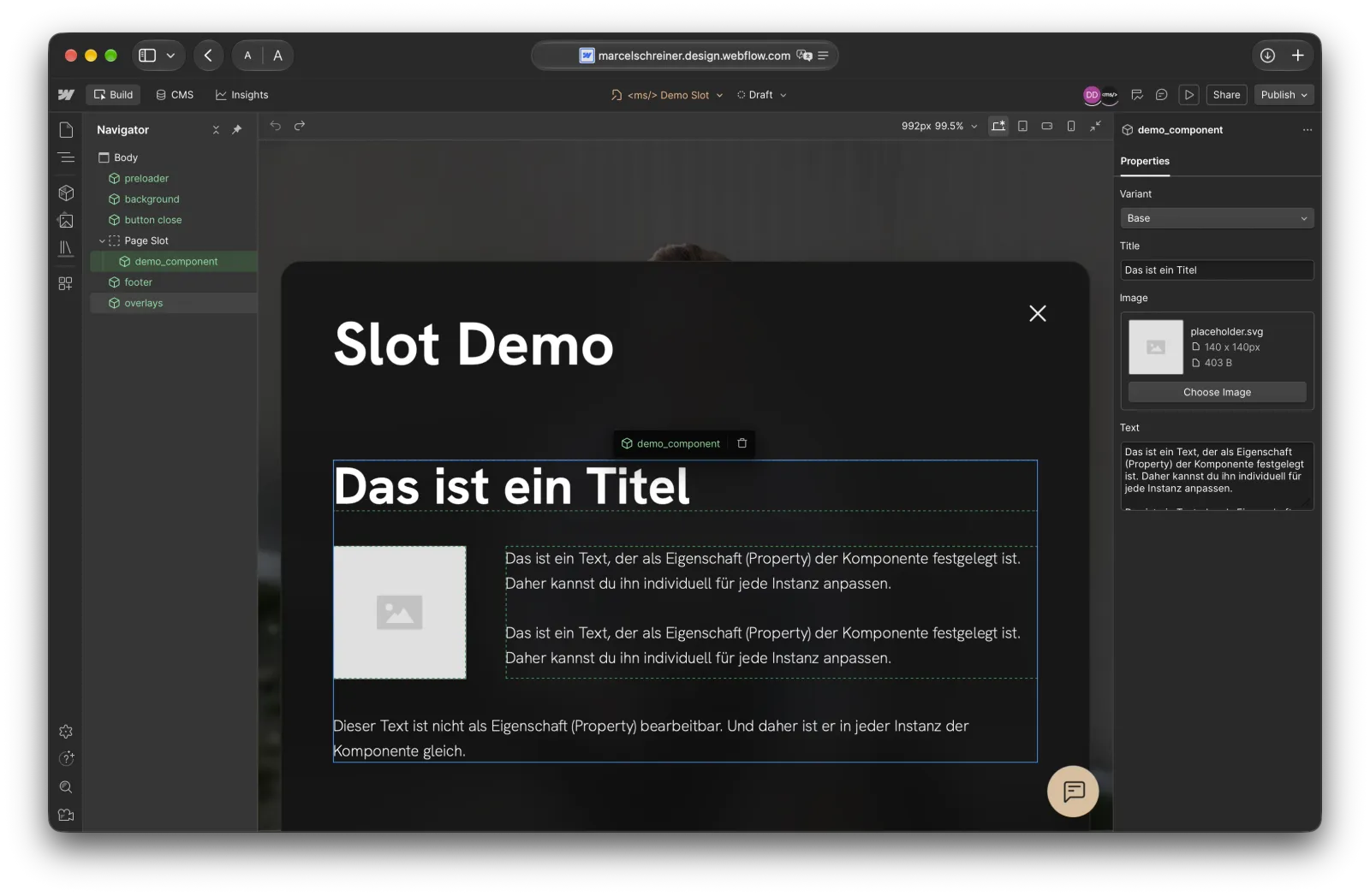
Task: Open the chat widget button
Action: tap(1073, 792)
